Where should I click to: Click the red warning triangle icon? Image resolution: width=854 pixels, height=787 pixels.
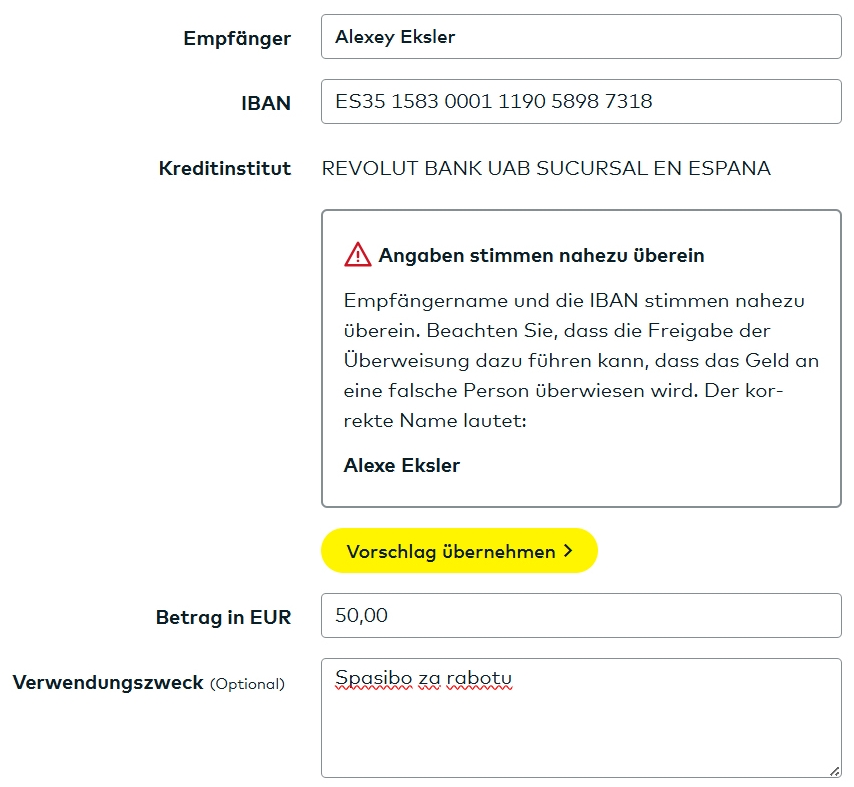point(357,255)
